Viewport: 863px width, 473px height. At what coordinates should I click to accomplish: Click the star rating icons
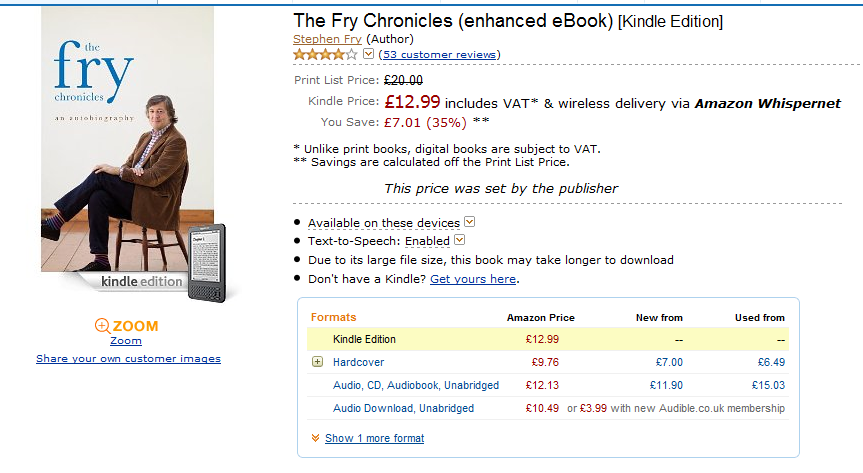325,53
